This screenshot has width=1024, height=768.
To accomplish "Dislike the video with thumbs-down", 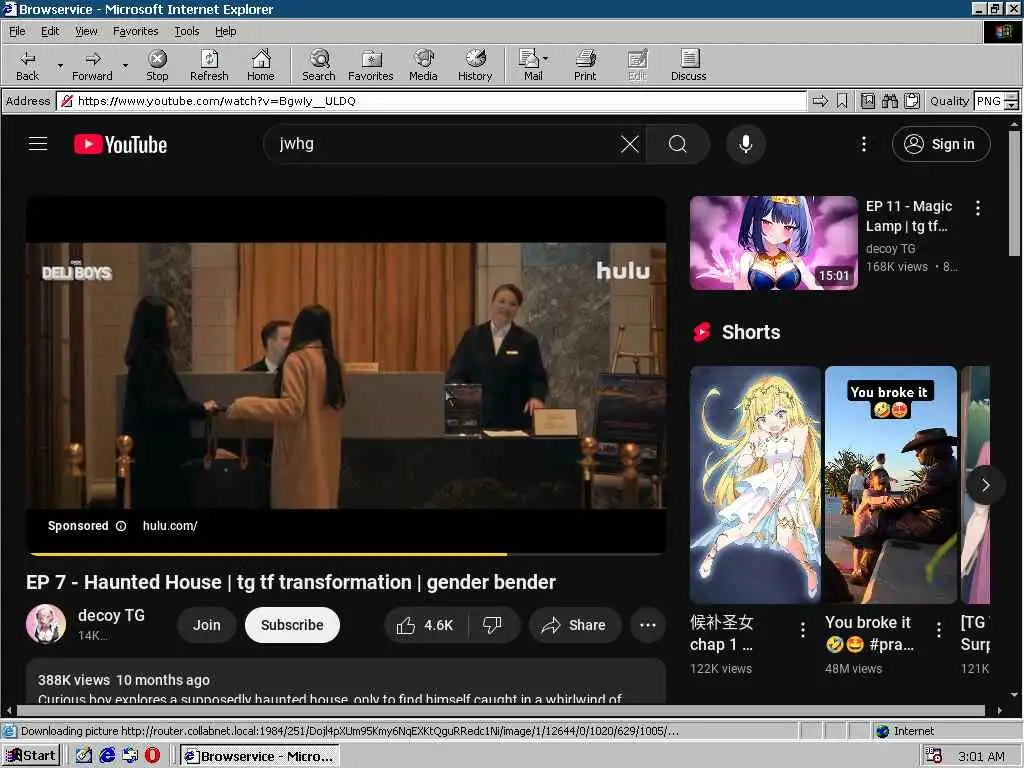I will 492,625.
